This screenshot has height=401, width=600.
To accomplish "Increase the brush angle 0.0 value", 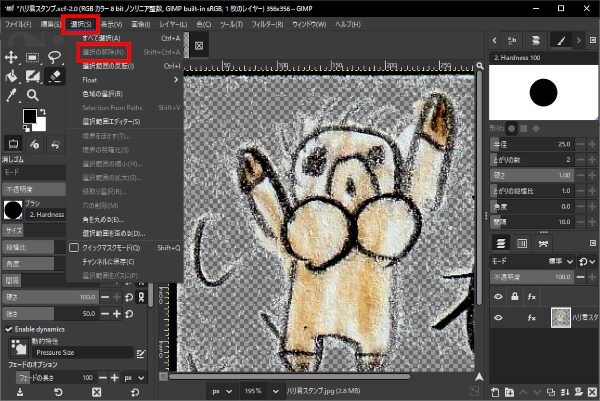I will pos(592,207).
